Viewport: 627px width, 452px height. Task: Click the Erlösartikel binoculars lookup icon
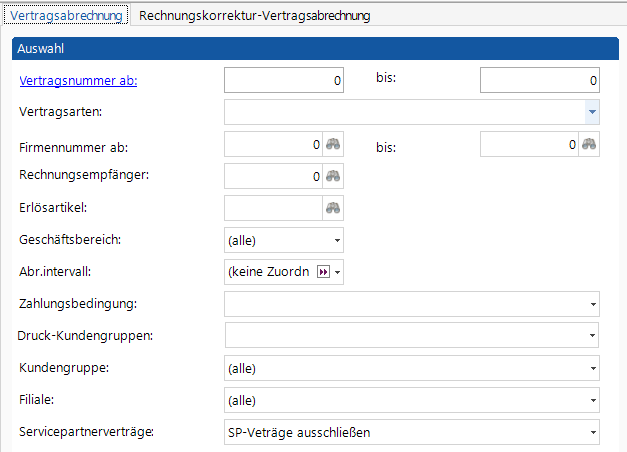click(x=333, y=208)
